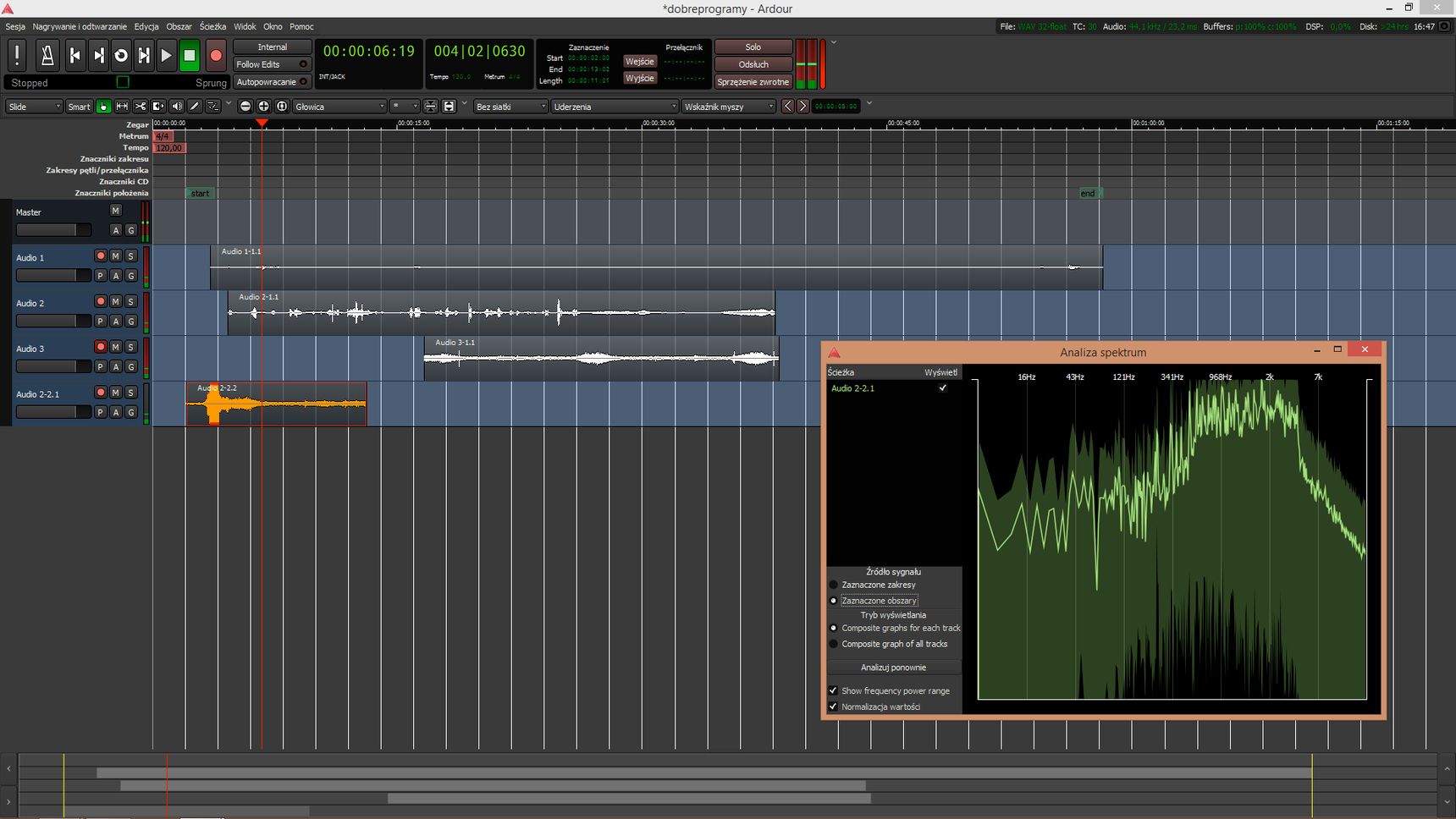Start playback with the Play button
This screenshot has height=819, width=1456.
[x=167, y=55]
